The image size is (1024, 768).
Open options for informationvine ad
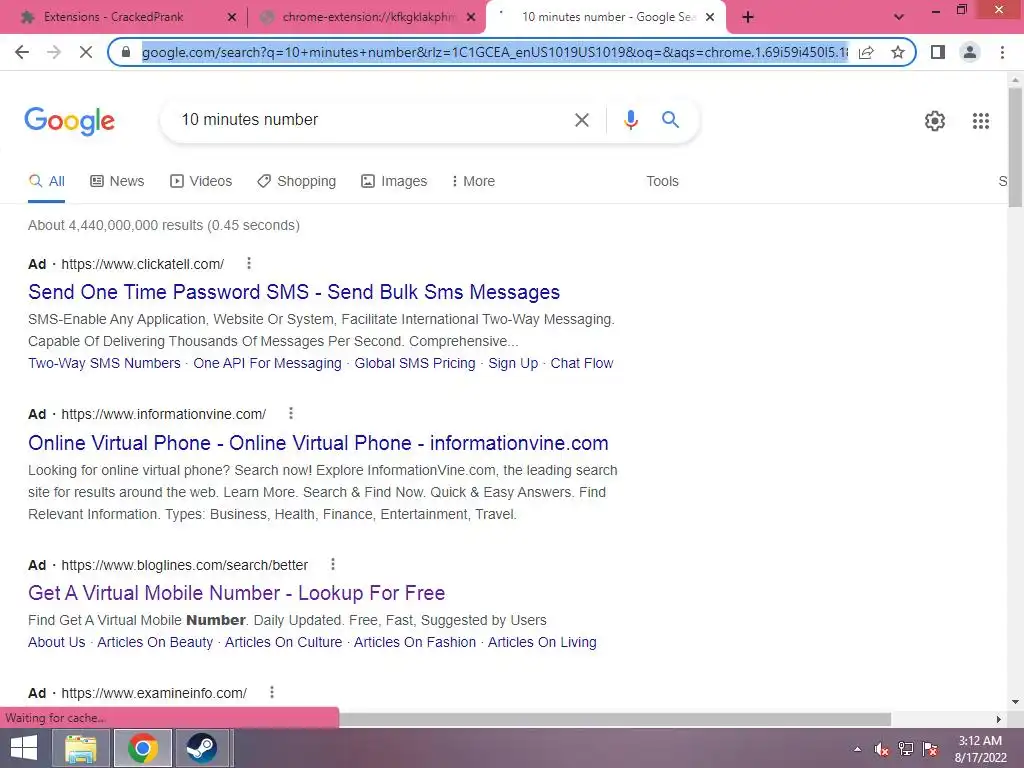[291, 413]
